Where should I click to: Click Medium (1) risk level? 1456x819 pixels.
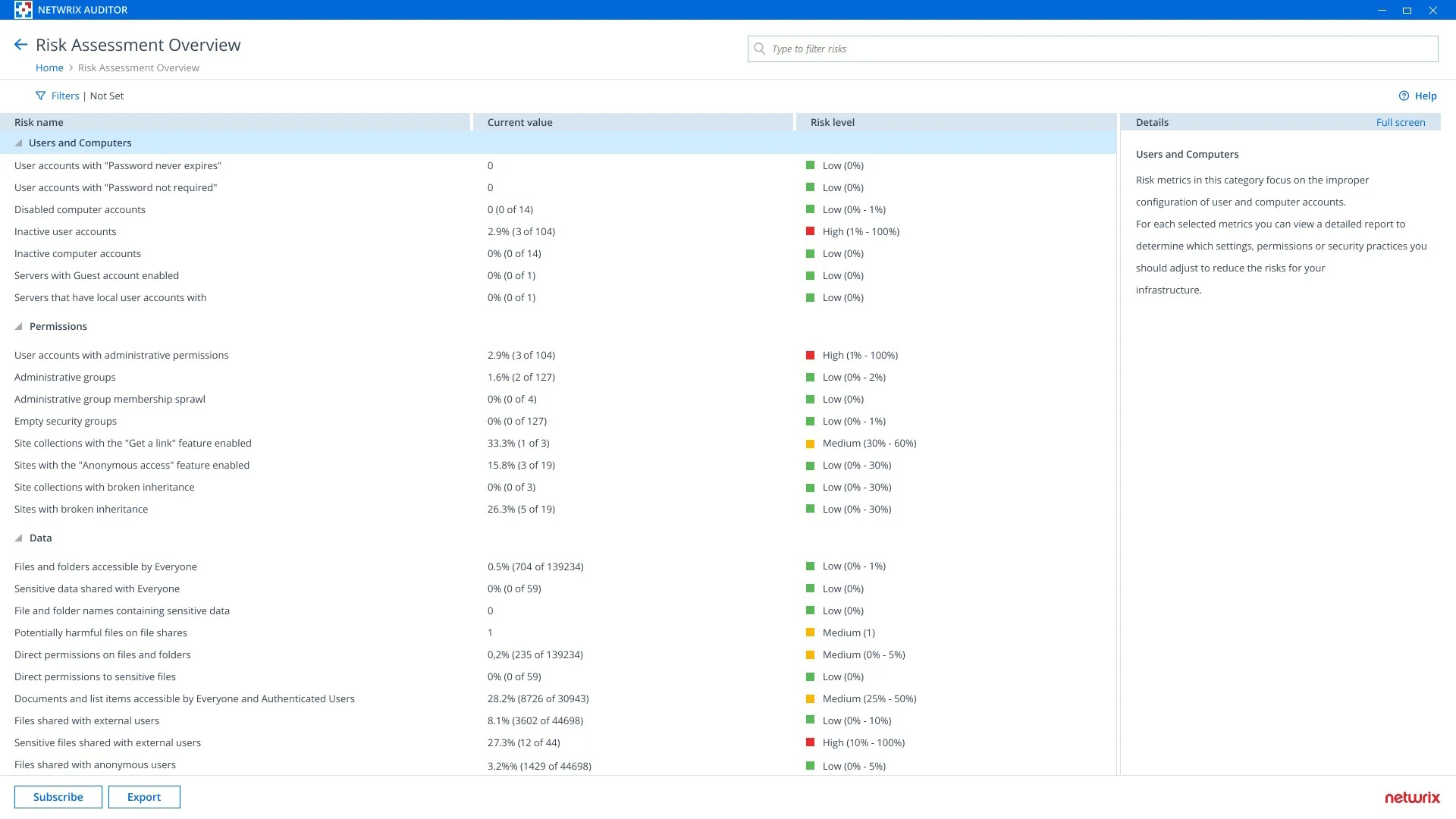click(x=849, y=632)
